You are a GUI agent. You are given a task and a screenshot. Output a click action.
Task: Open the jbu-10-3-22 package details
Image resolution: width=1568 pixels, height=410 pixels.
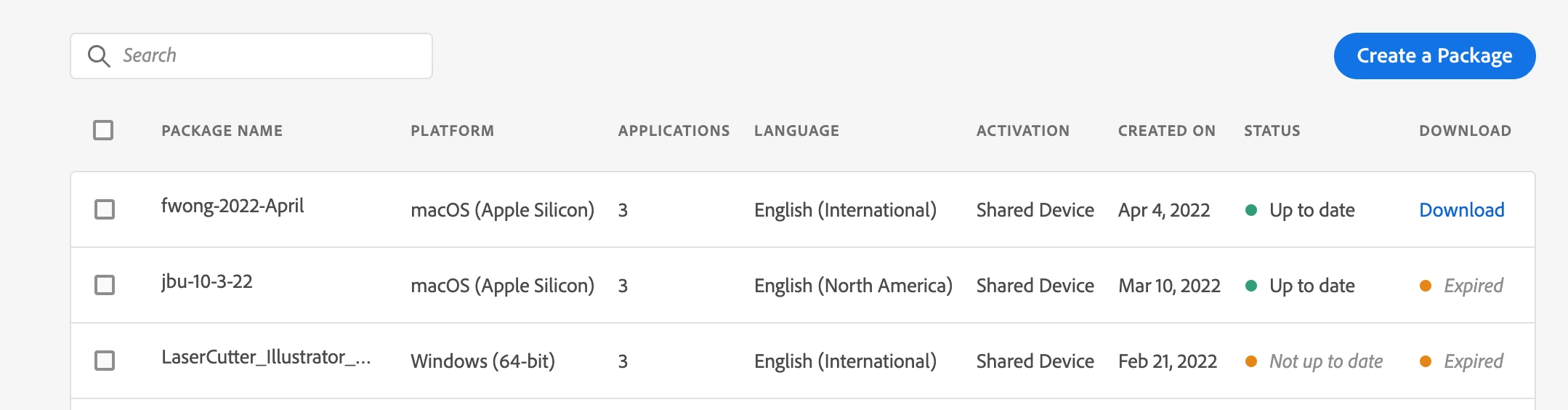coord(207,282)
